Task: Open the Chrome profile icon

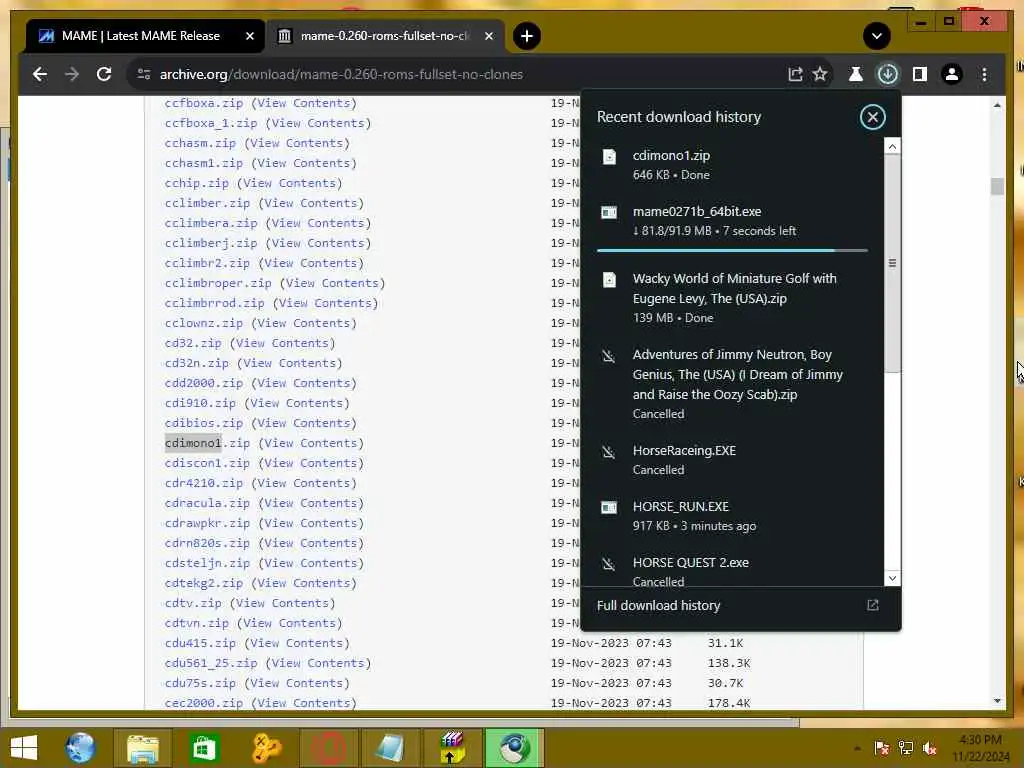Action: 952,74
